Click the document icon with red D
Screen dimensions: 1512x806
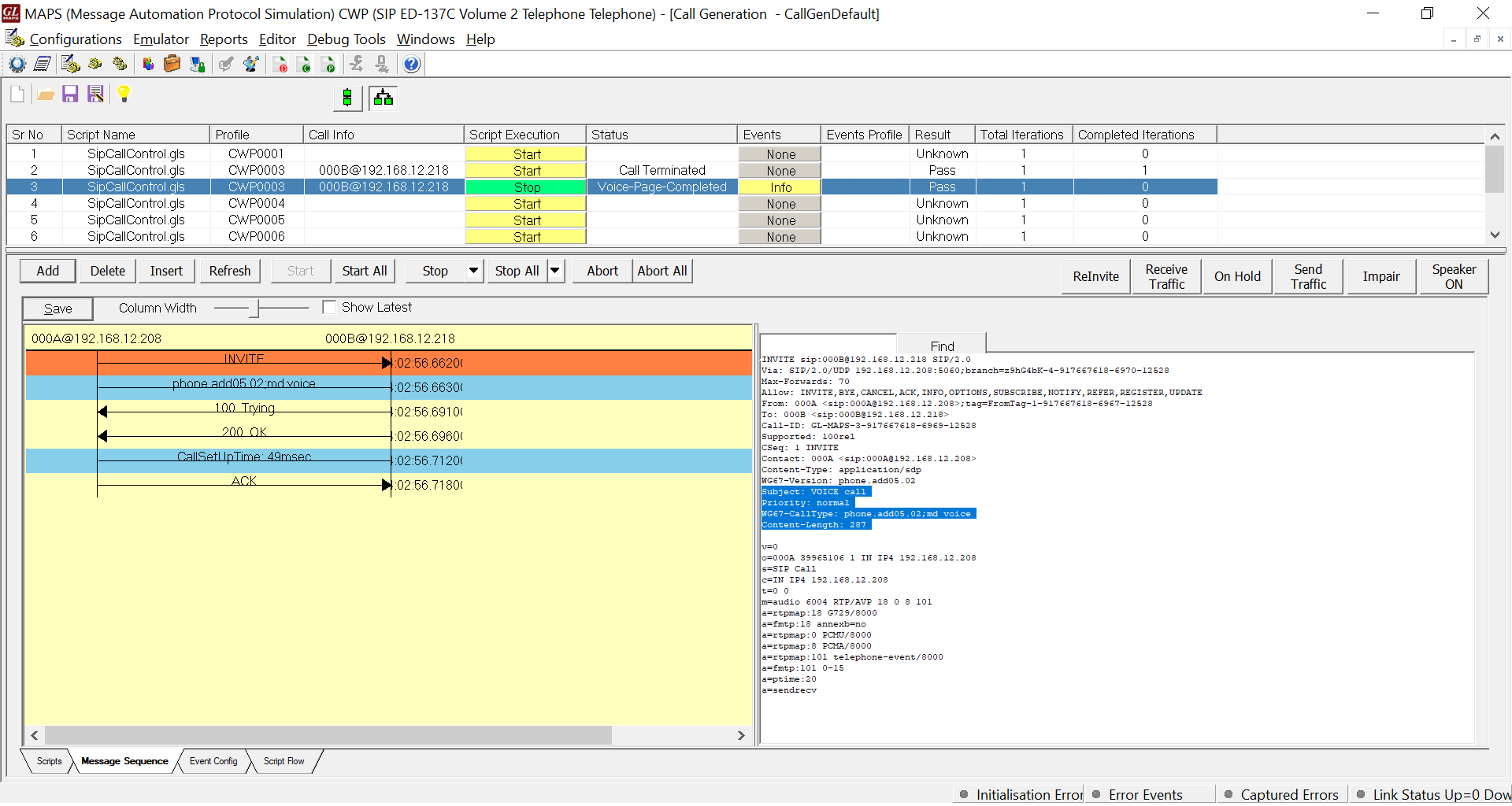280,65
